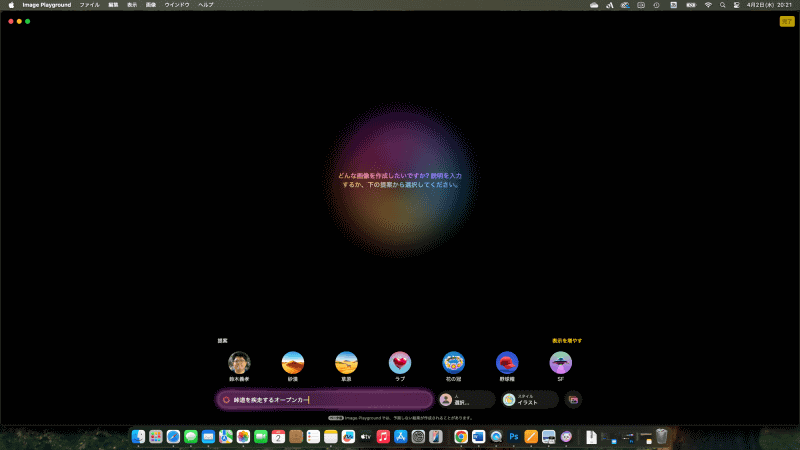The width and height of the screenshot is (800, 450).
Task: Select the person suggestion 鈴木義孝
Action: [239, 363]
